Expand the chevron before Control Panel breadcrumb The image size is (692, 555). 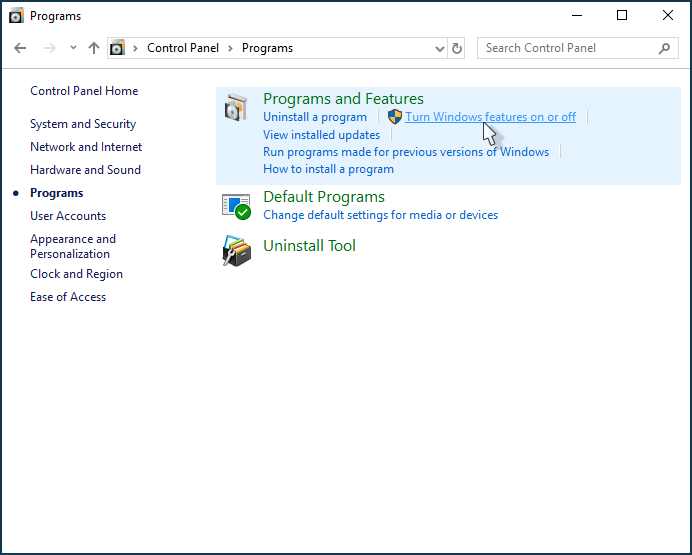pyautogui.click(x=135, y=48)
